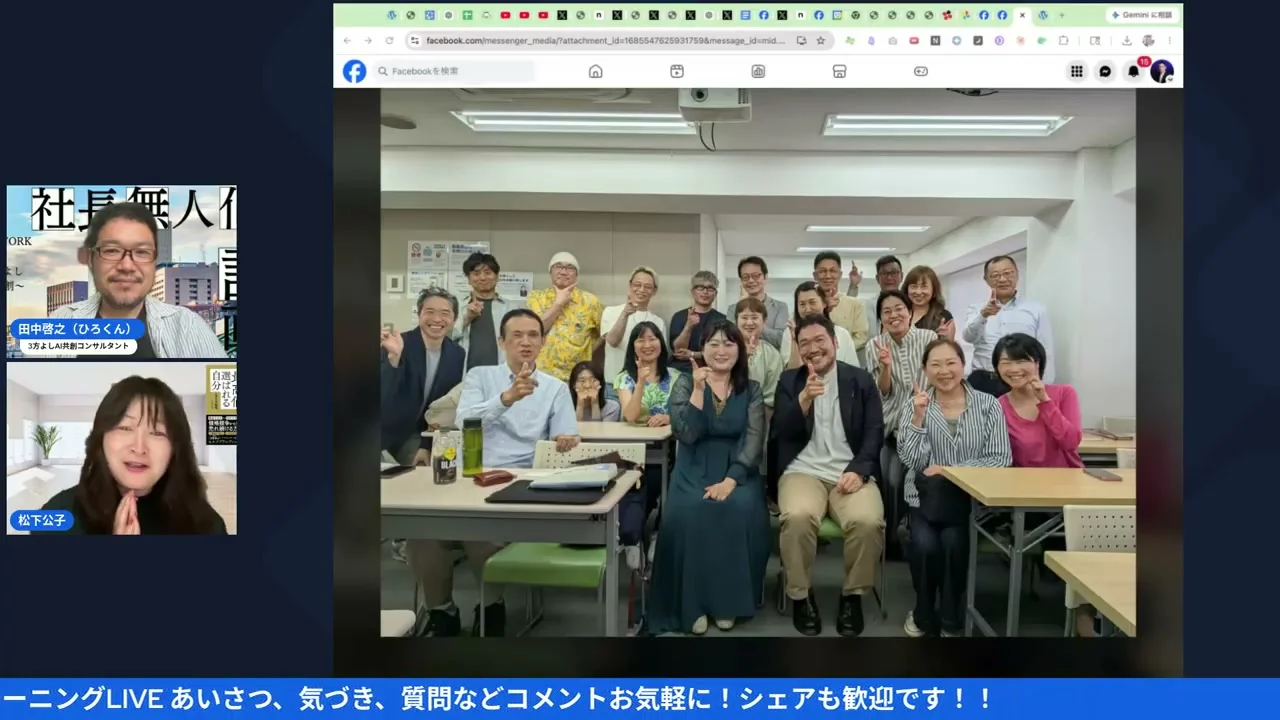
Task: Open Facebook notifications bell
Action: [1133, 71]
